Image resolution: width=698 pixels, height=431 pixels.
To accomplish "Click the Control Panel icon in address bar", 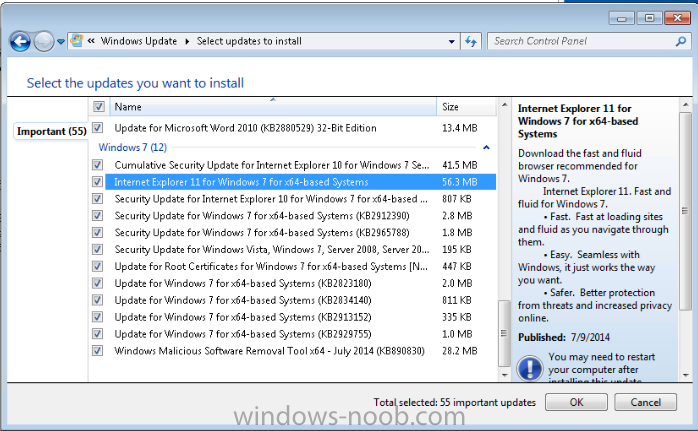I will pyautogui.click(x=77, y=41).
